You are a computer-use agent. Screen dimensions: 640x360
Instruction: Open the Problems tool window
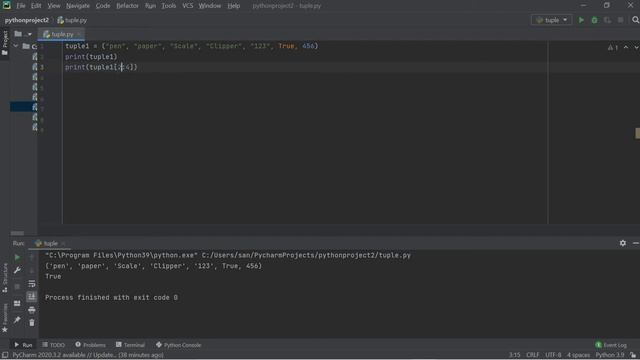(x=90, y=345)
